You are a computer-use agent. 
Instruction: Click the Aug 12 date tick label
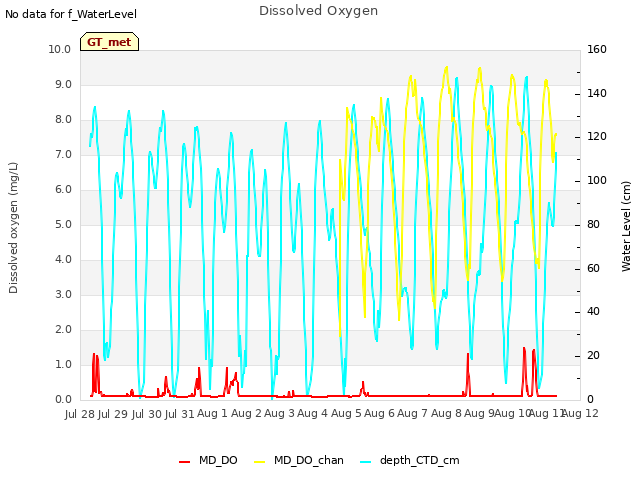coord(580,413)
